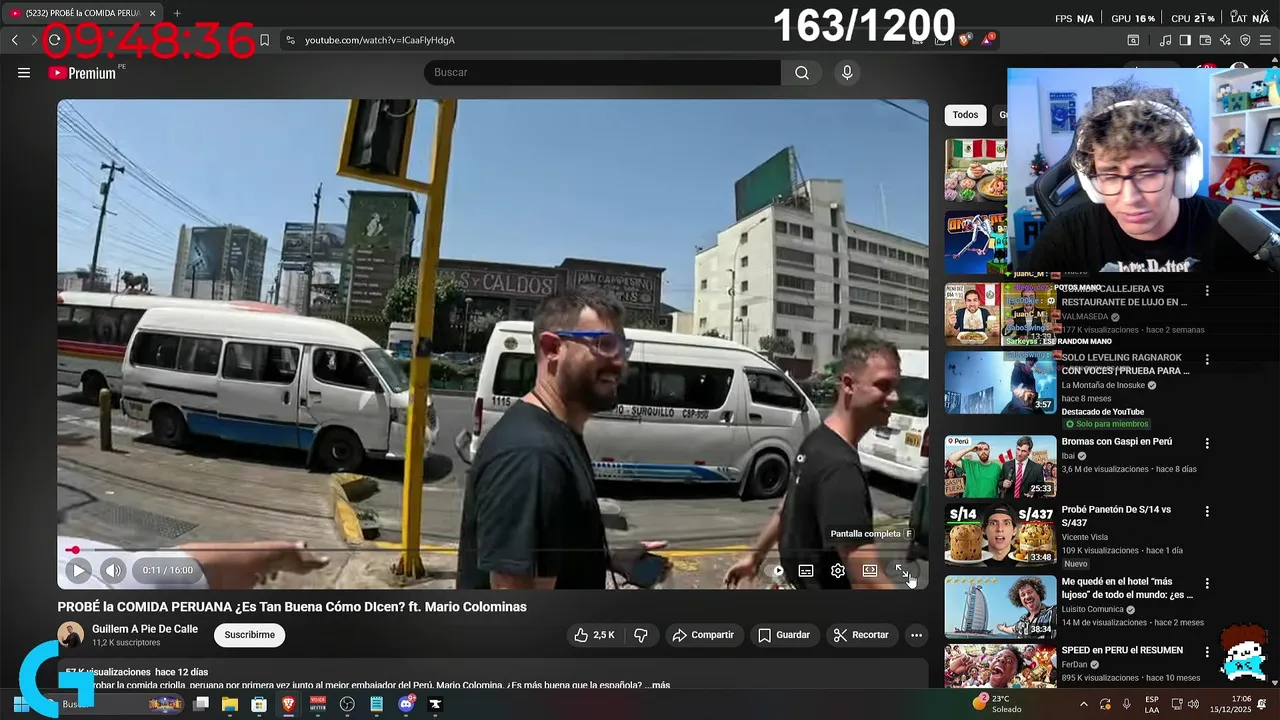Image resolution: width=1280 pixels, height=720 pixels.
Task: Go to YouTube Premium home logo
Action: click(82, 73)
